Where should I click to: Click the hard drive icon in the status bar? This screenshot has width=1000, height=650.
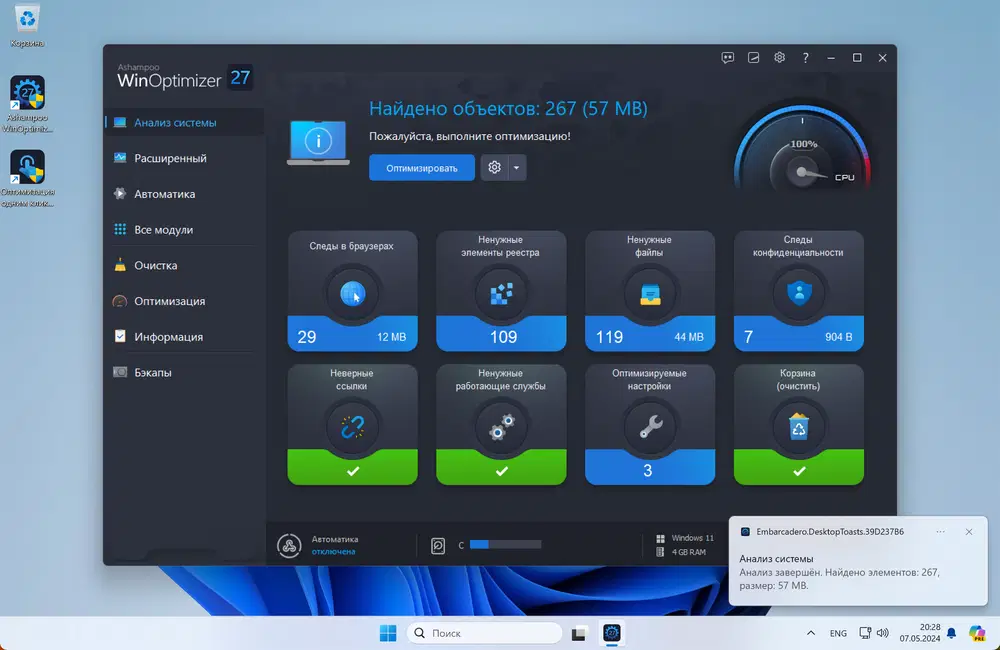pos(438,545)
